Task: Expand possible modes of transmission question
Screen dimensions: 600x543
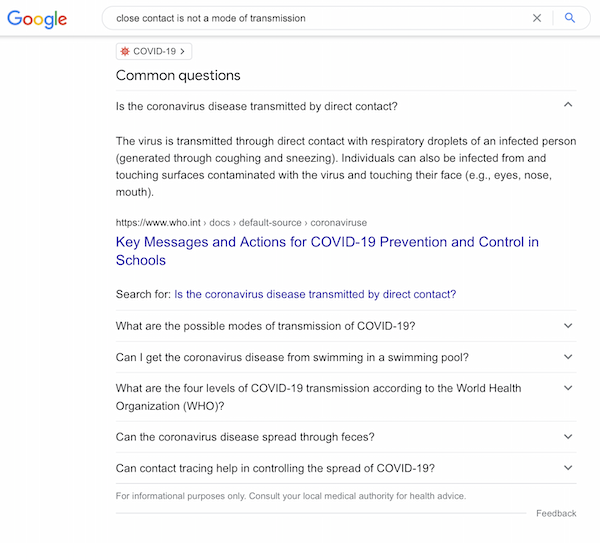Action: pyautogui.click(x=265, y=326)
